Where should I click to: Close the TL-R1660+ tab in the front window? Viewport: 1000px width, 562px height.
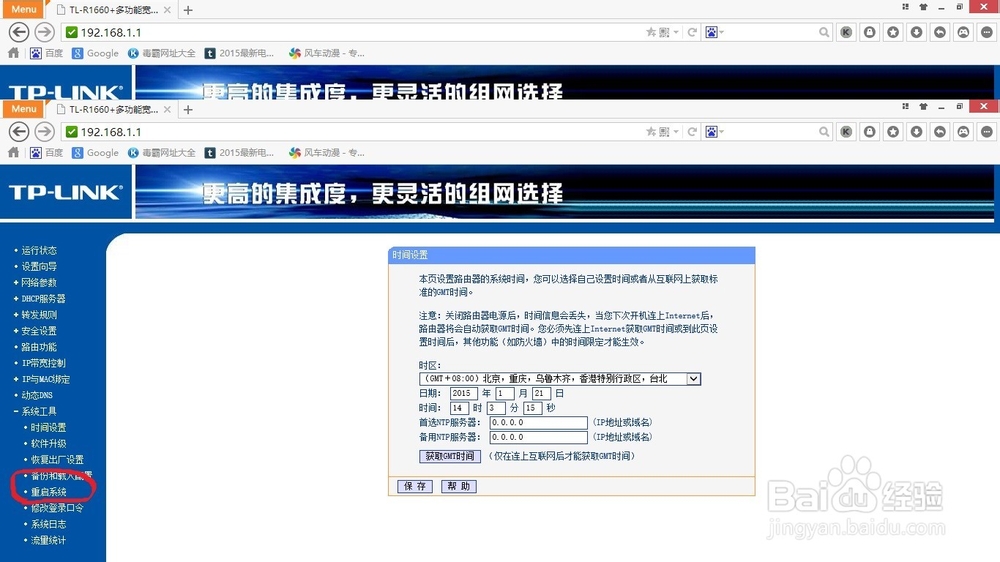coord(167,110)
